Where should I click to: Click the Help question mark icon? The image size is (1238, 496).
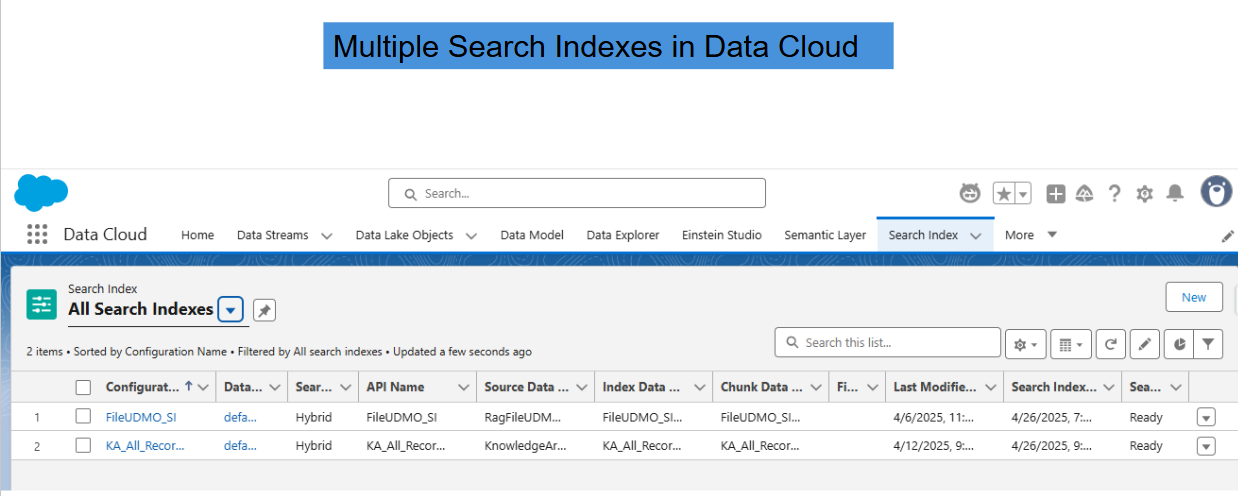pyautogui.click(x=1114, y=194)
